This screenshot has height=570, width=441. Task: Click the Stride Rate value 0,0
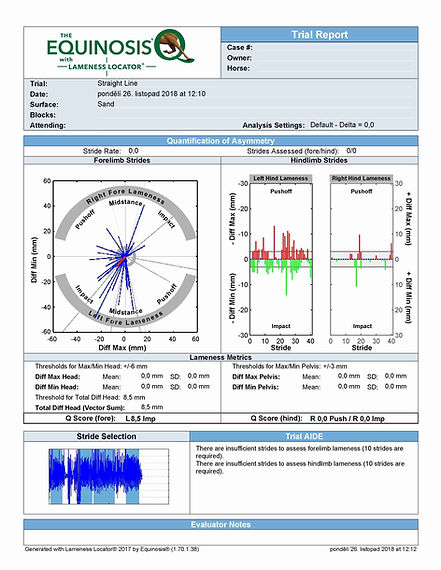pyautogui.click(x=133, y=151)
